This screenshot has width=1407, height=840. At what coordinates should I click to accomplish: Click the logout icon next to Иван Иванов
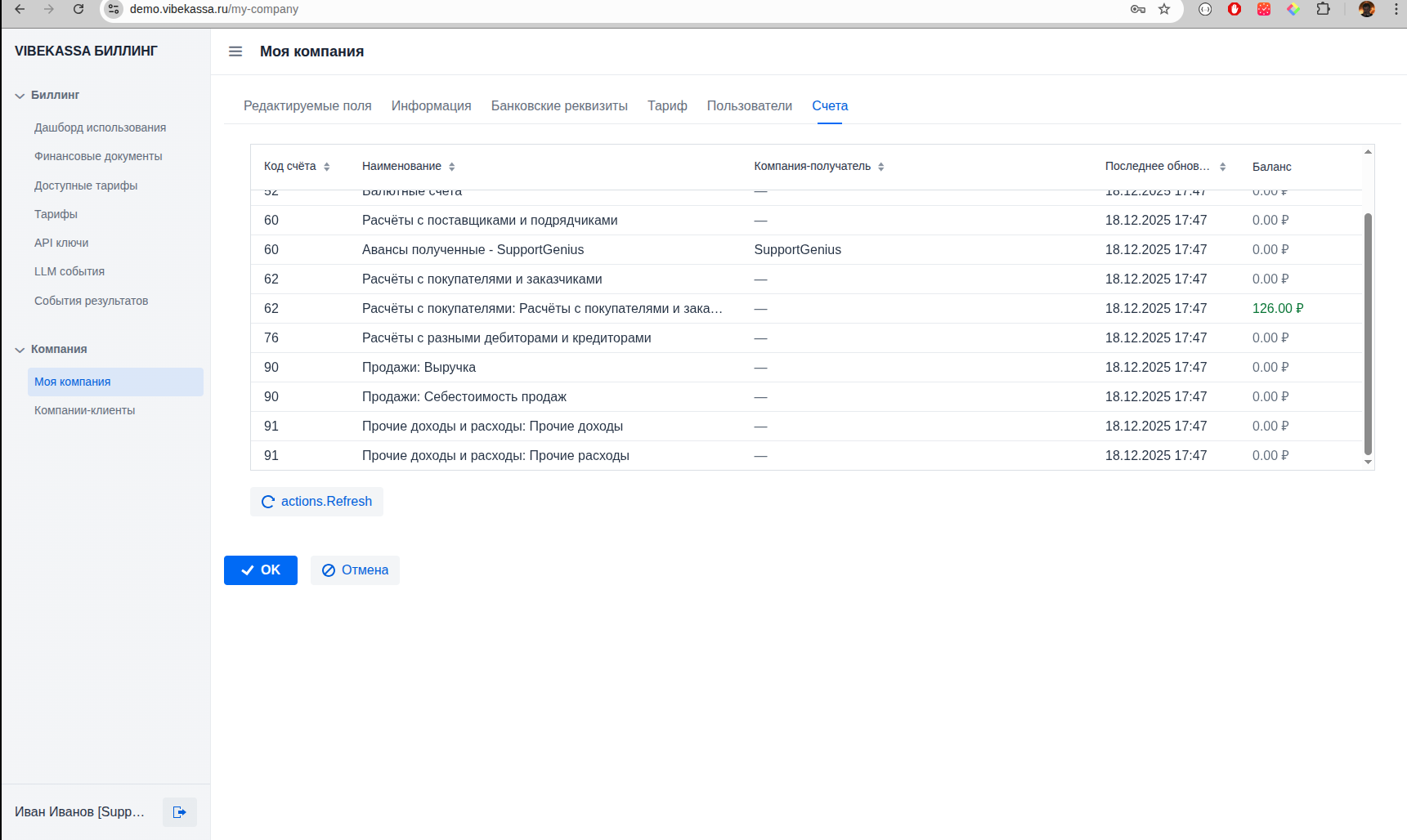pyautogui.click(x=179, y=812)
